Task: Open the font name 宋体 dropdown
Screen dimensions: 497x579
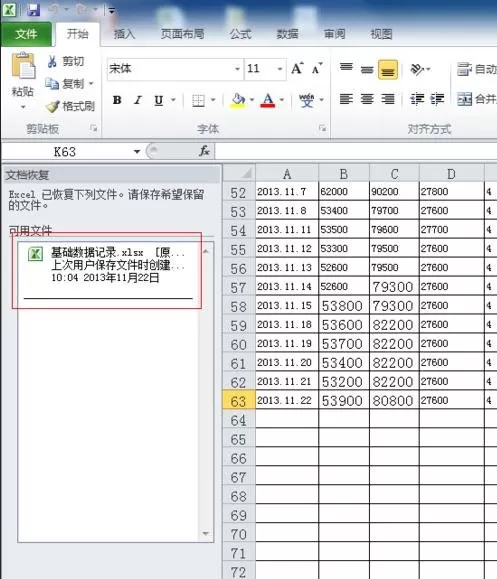Action: tap(237, 69)
